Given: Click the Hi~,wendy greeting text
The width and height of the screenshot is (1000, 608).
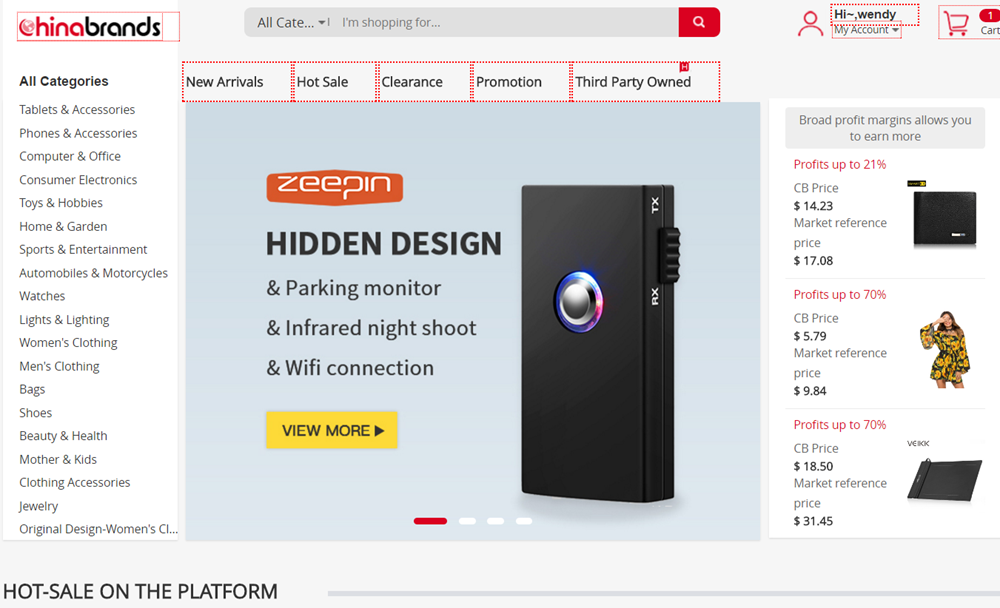Looking at the screenshot, I should pyautogui.click(x=865, y=14).
